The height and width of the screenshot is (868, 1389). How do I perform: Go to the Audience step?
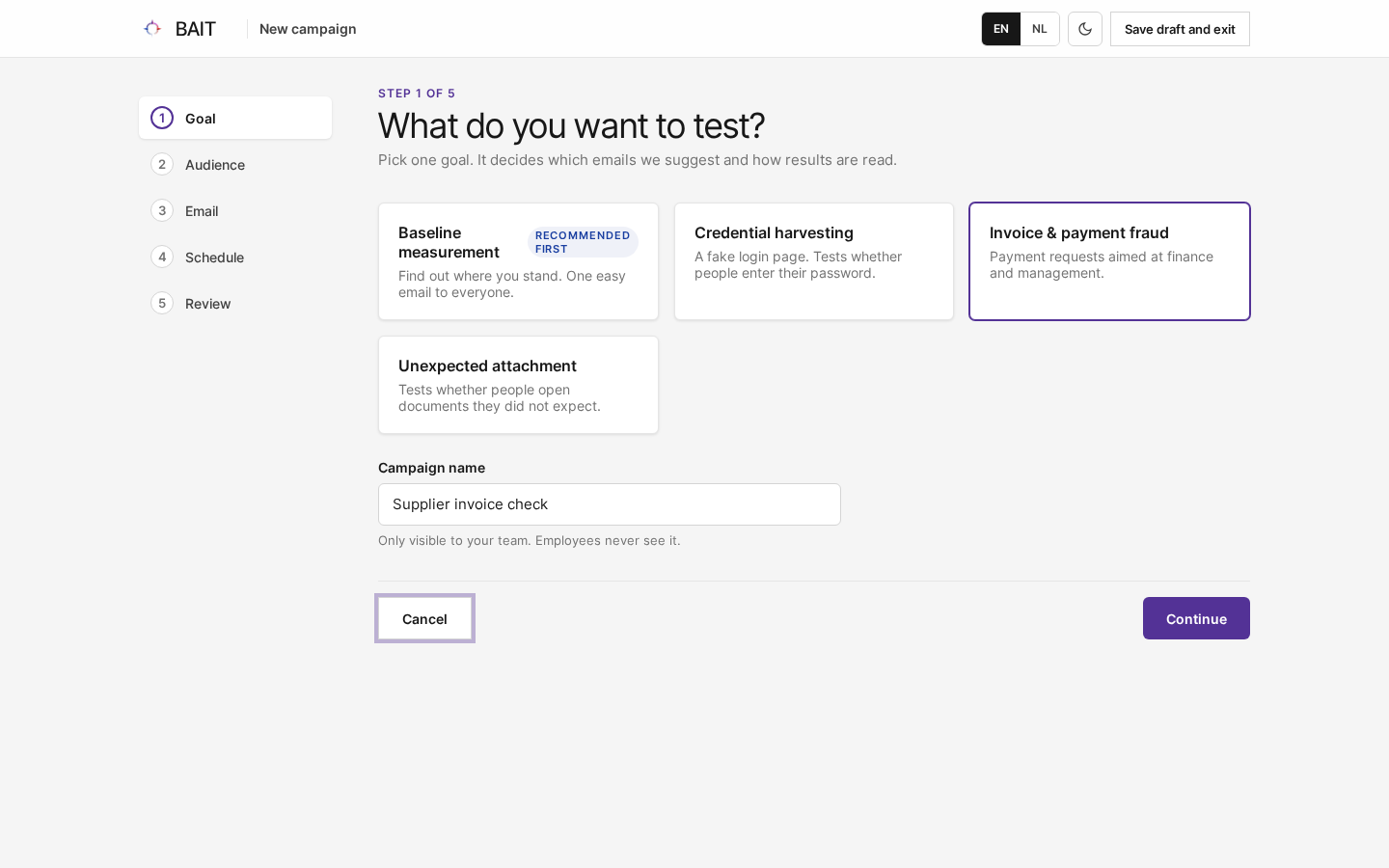tap(235, 164)
